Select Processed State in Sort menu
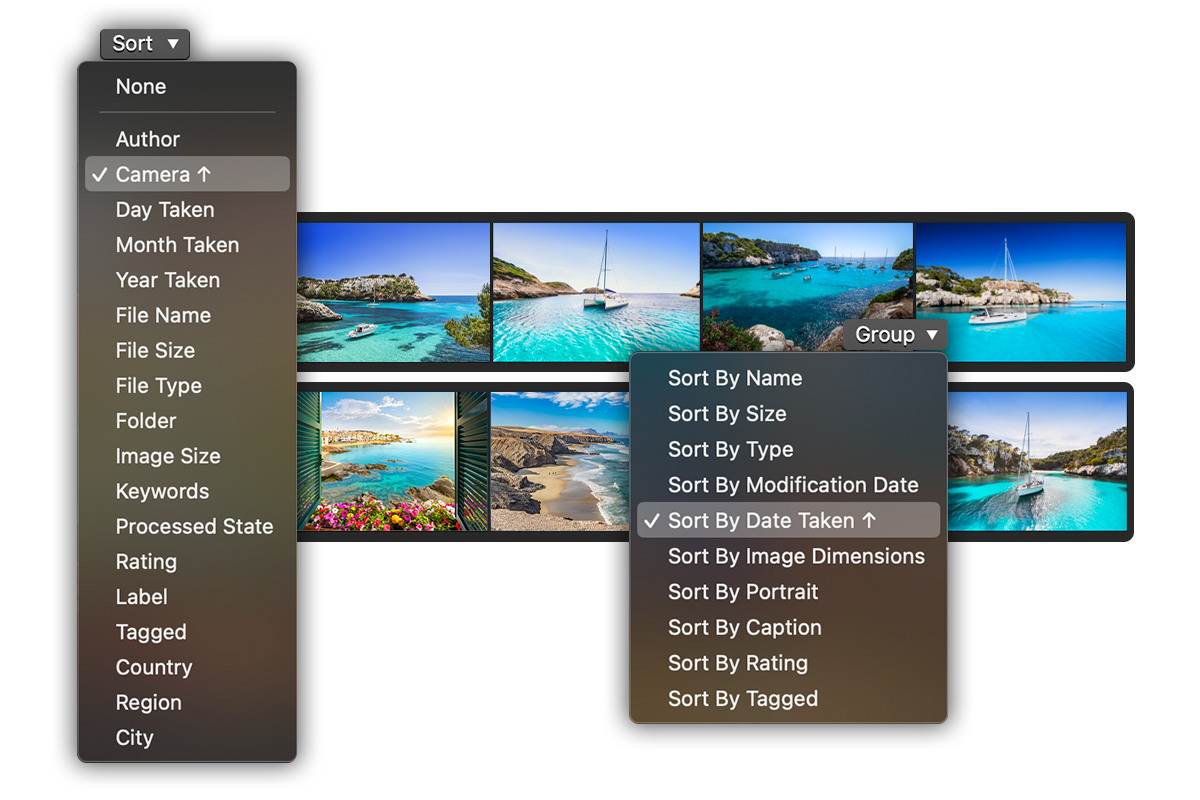The width and height of the screenshot is (1200, 800). (x=187, y=526)
